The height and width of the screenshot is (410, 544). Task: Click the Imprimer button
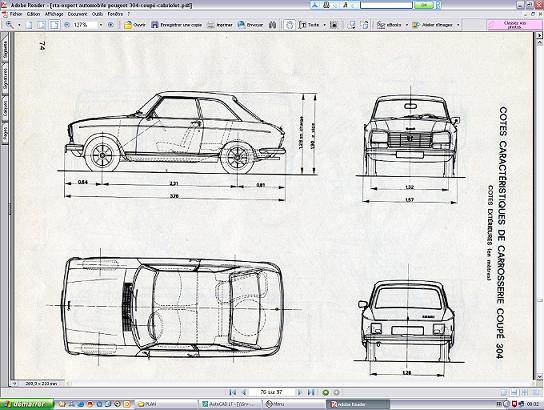click(220, 25)
